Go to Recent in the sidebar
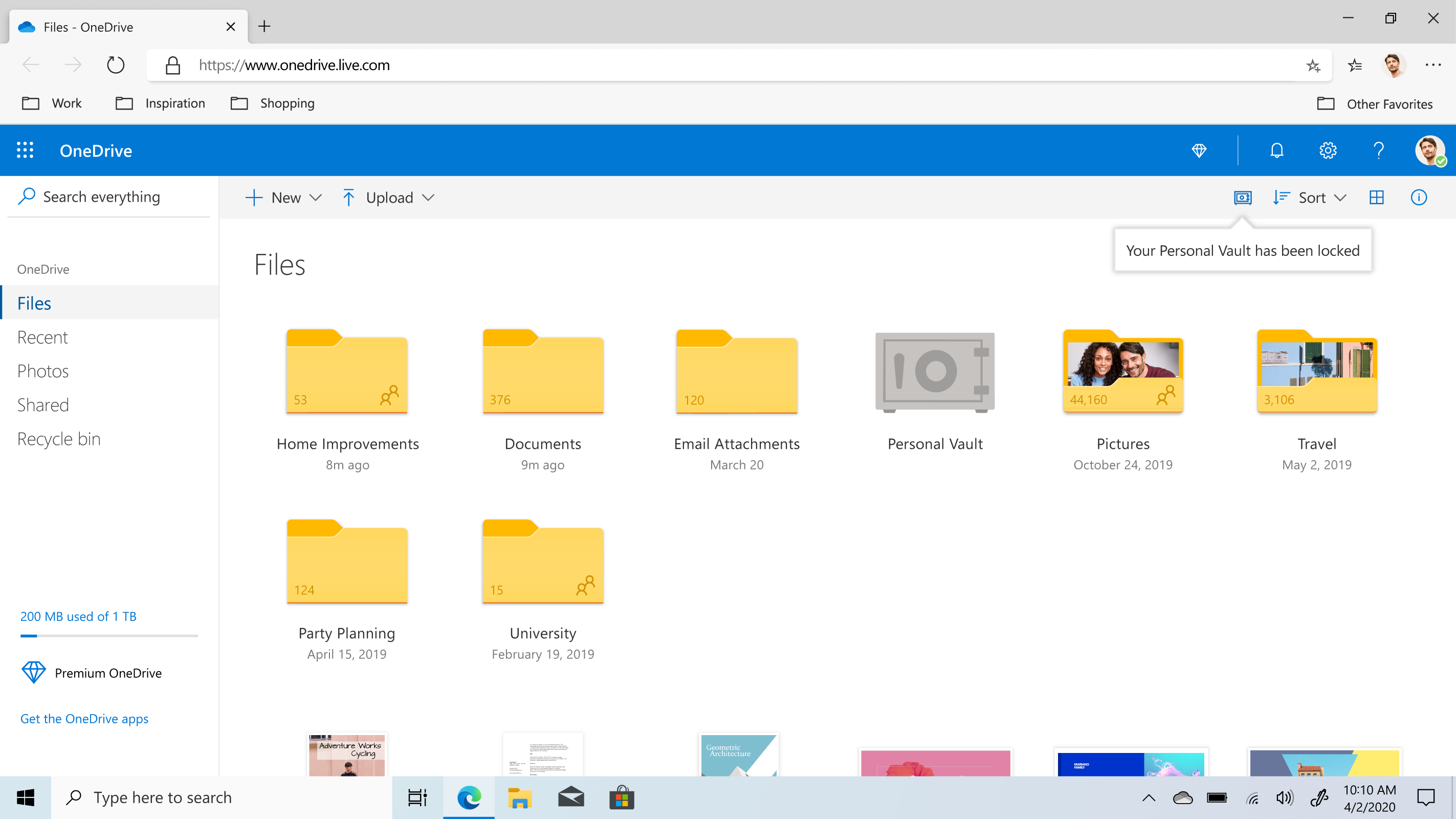The height and width of the screenshot is (819, 1456). (x=42, y=337)
